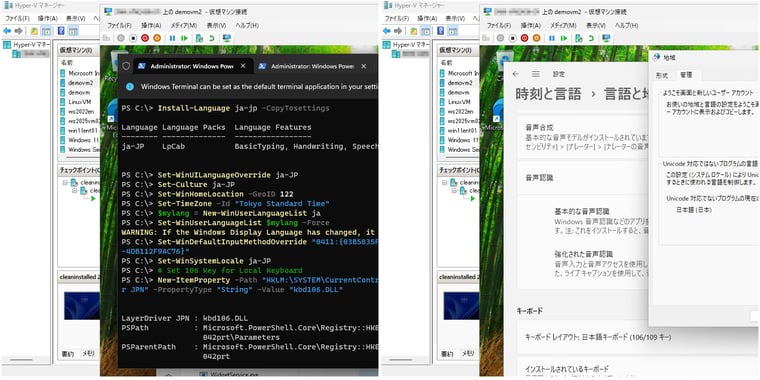760x380 pixels.
Task: Click the blue Back arrow in Hyper-V Manager behind PowerShell
Action: (x=7, y=31)
